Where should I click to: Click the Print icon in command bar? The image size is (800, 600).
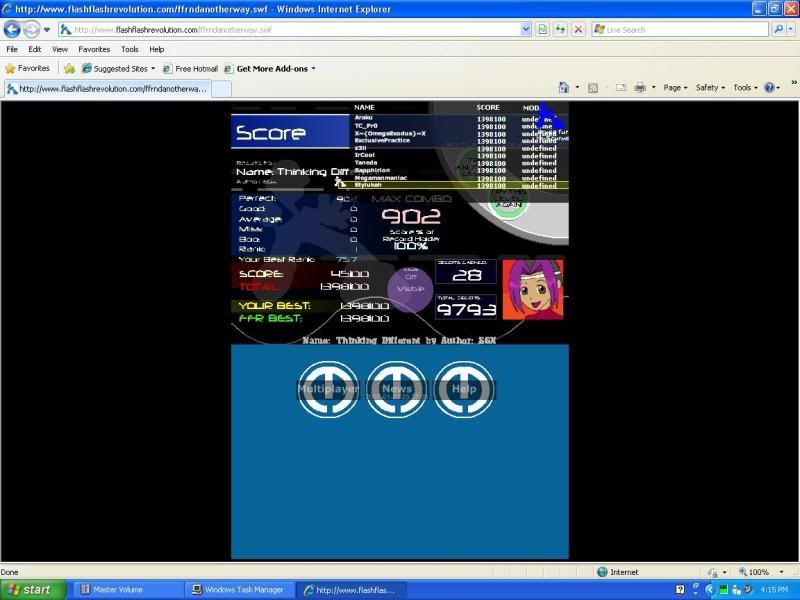pyautogui.click(x=640, y=88)
